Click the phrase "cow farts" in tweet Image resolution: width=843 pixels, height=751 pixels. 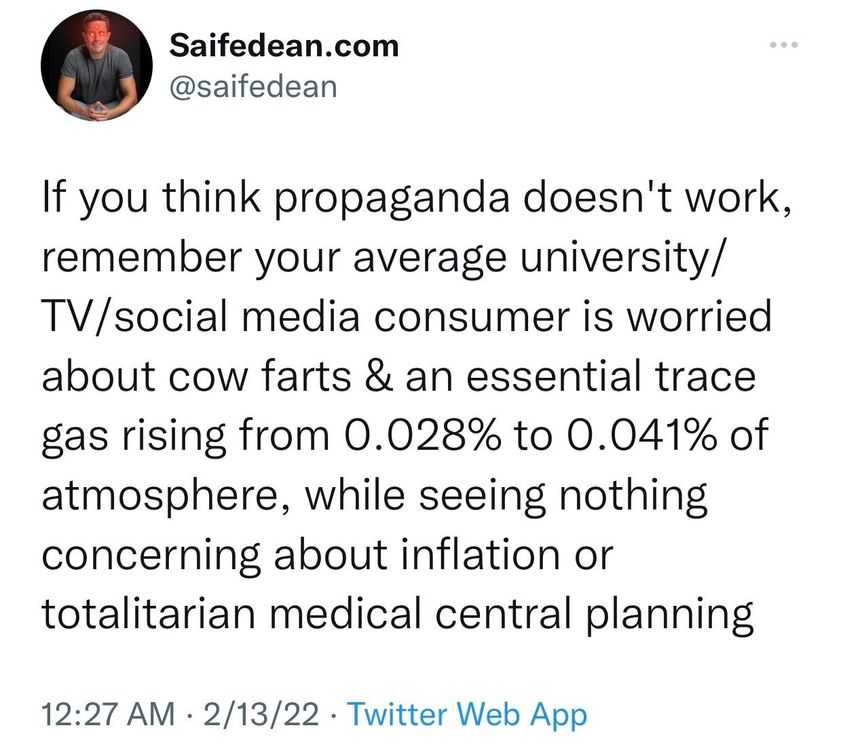tap(272, 376)
